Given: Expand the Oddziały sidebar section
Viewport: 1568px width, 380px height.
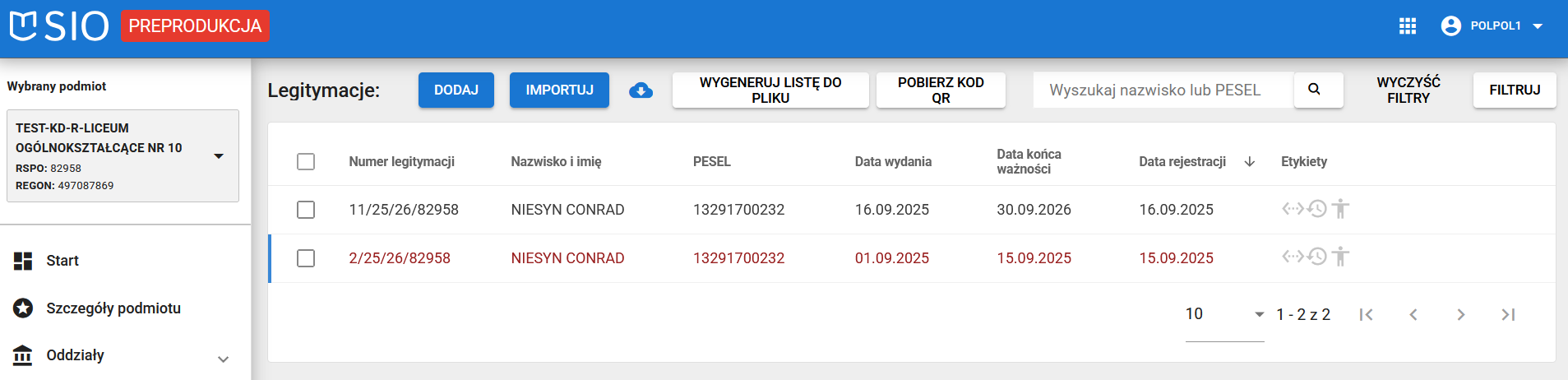Looking at the screenshot, I should coord(223,359).
